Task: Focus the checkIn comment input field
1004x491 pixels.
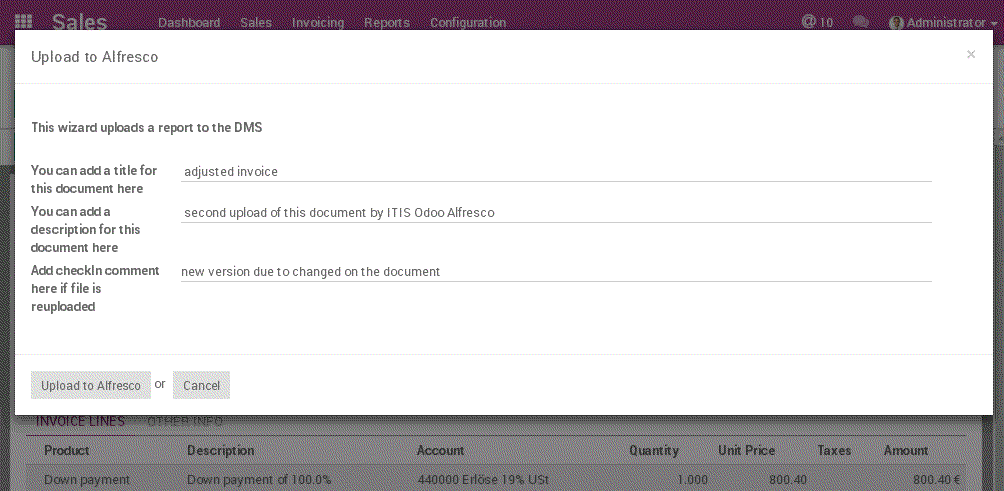Action: click(x=556, y=271)
